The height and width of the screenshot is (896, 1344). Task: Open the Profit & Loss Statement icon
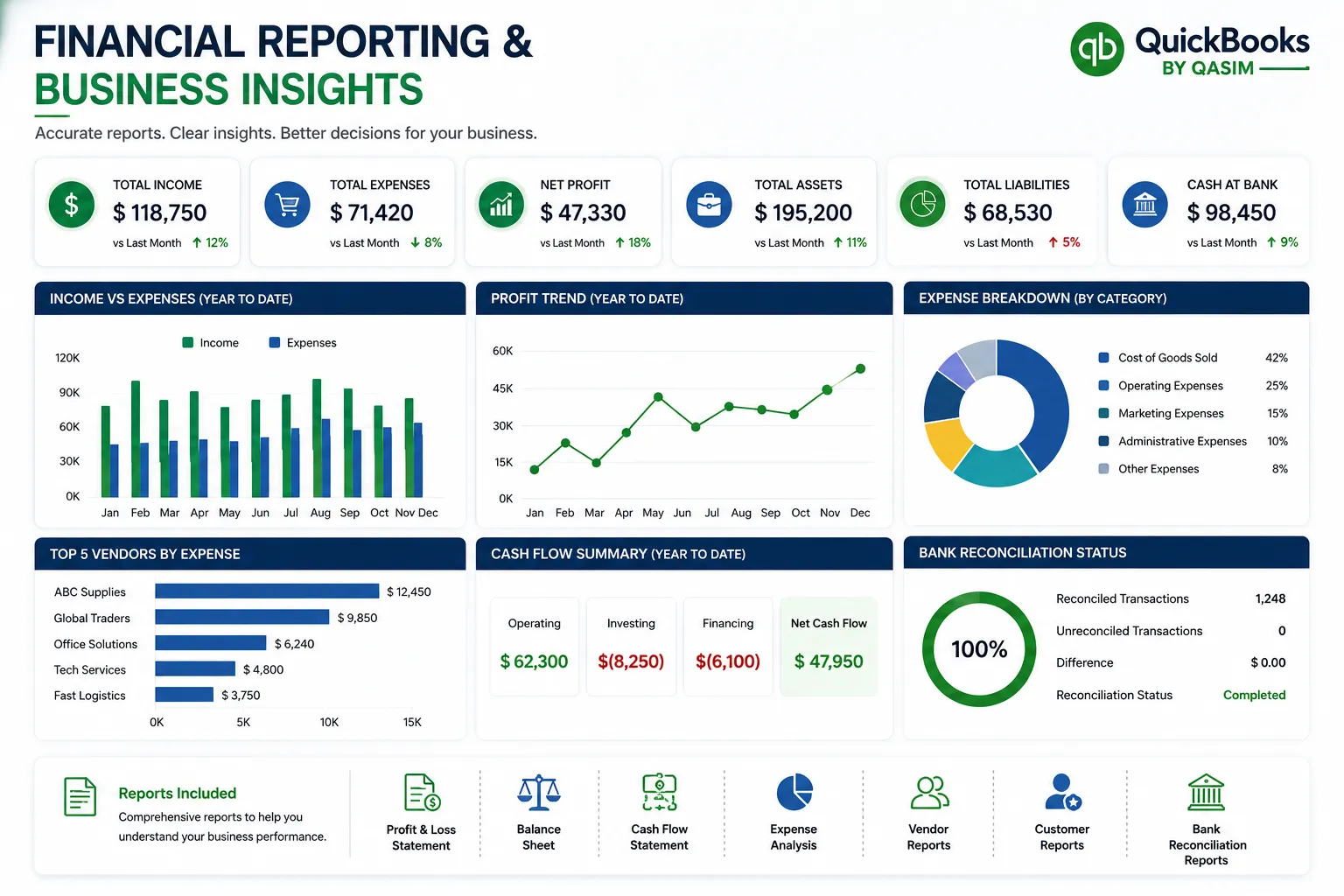(422, 792)
